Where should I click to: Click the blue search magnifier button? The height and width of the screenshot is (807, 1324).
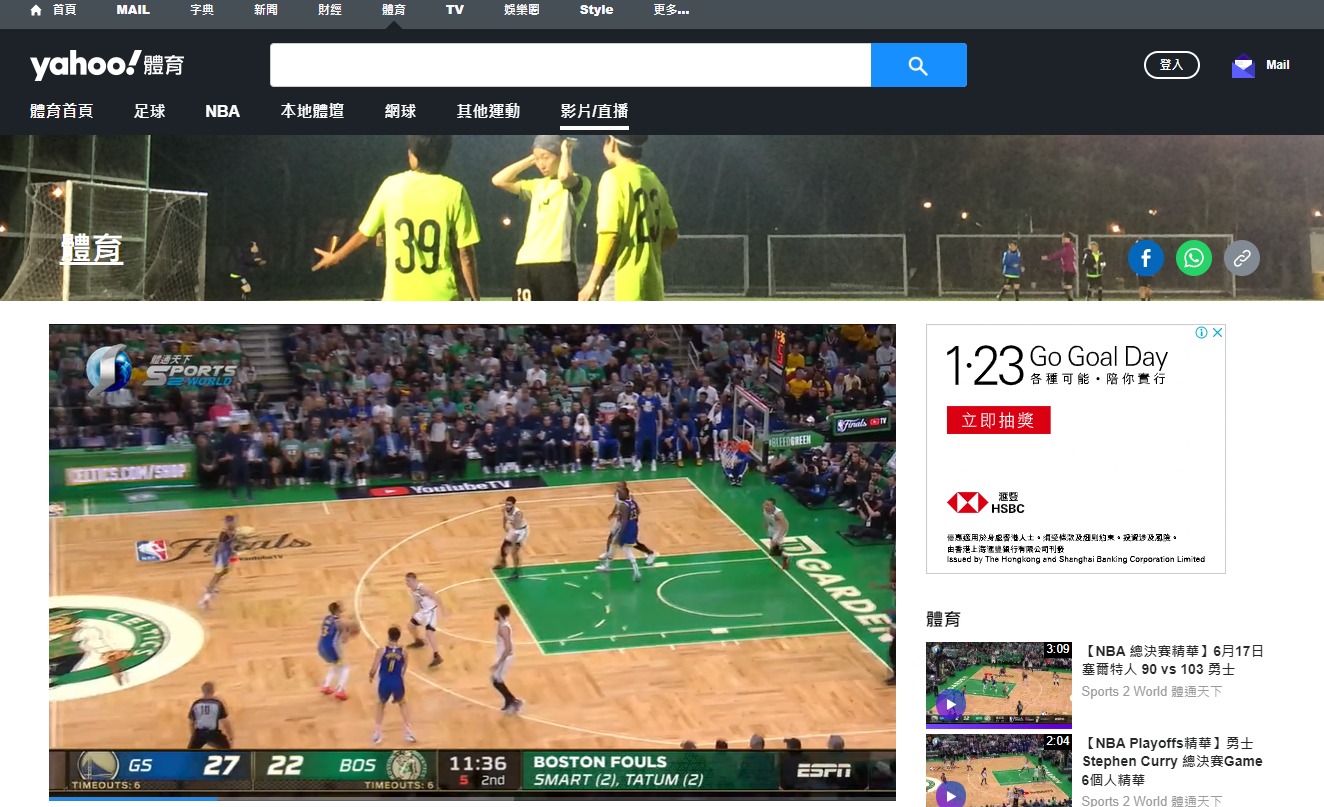pyautogui.click(x=918, y=66)
